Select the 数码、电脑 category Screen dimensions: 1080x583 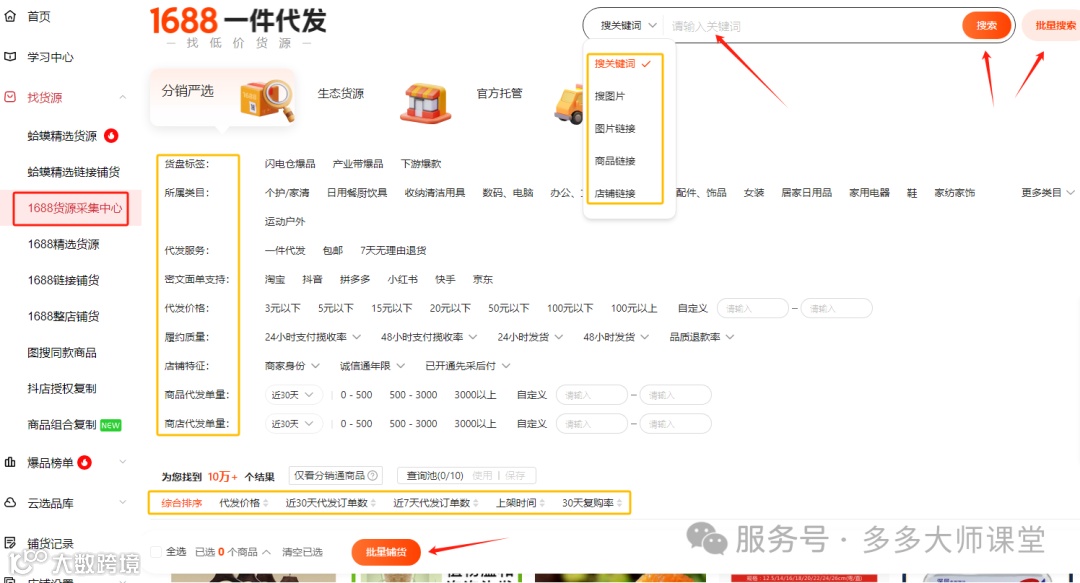(x=508, y=192)
